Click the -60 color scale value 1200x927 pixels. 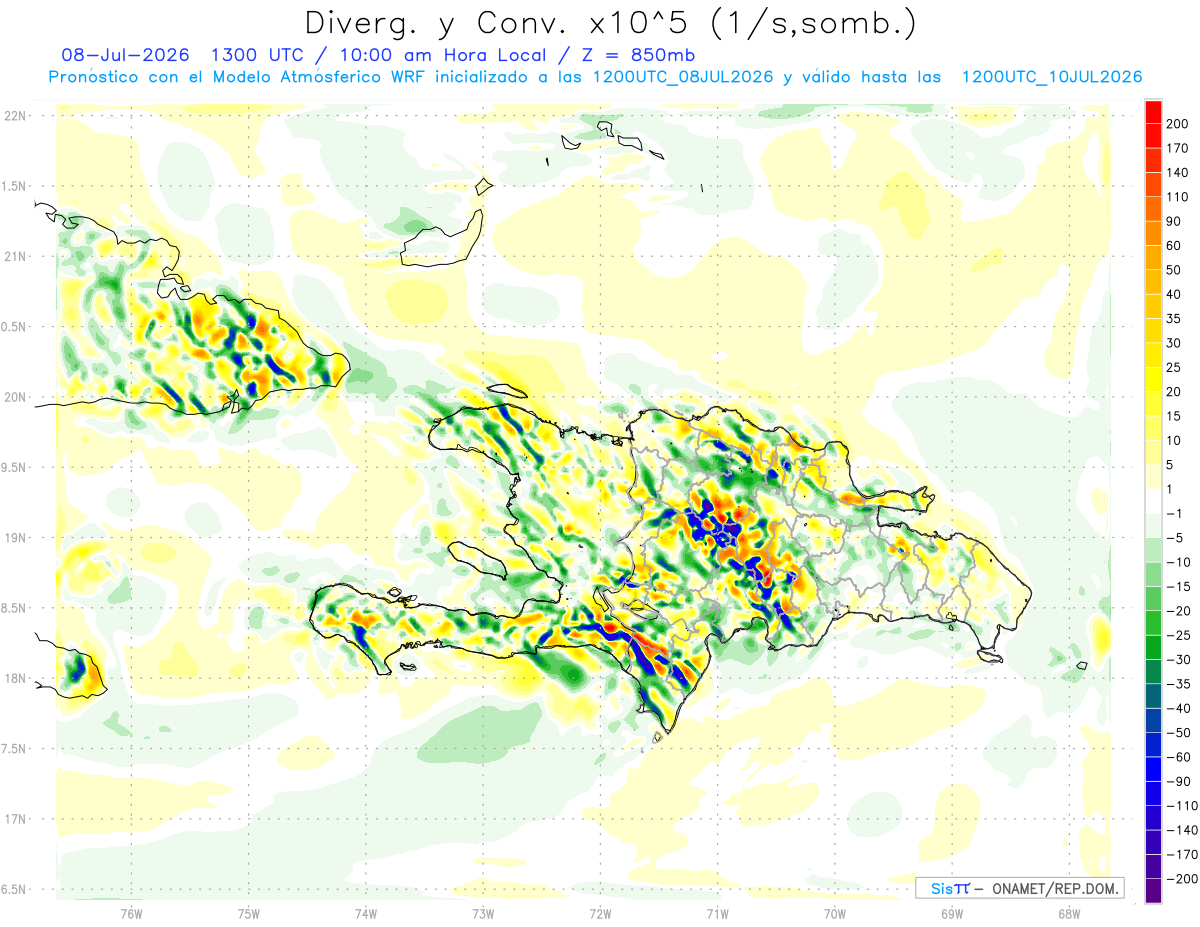click(1178, 756)
